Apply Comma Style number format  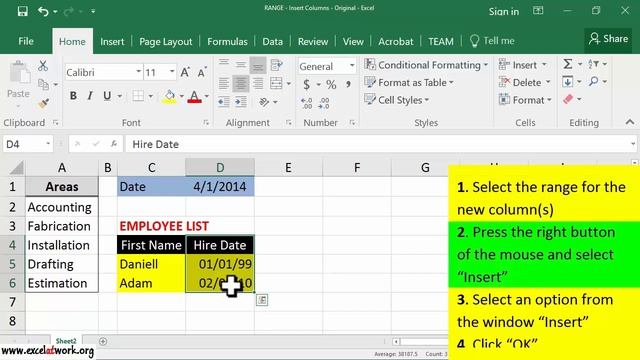tap(348, 84)
